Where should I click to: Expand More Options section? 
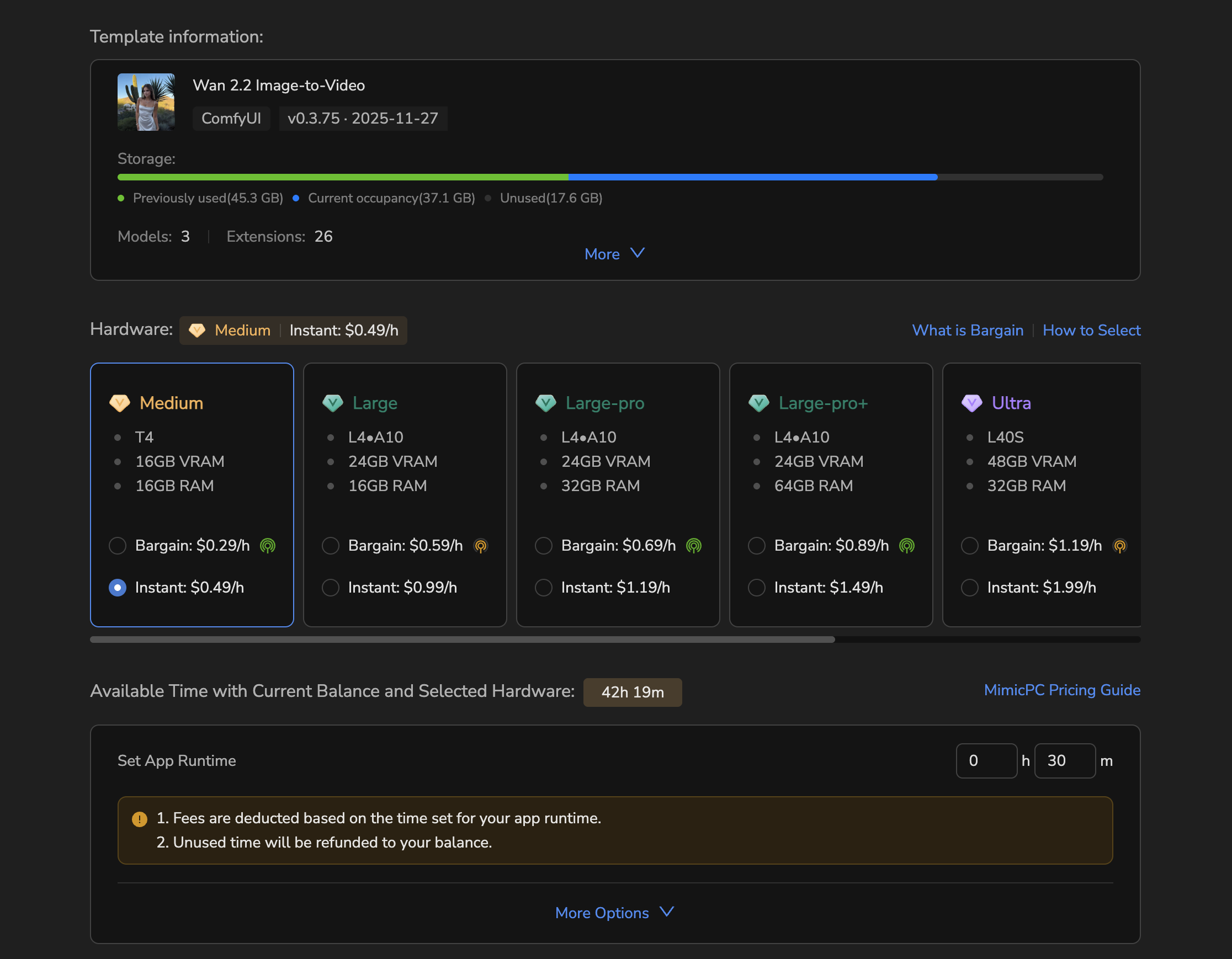pyautogui.click(x=602, y=912)
